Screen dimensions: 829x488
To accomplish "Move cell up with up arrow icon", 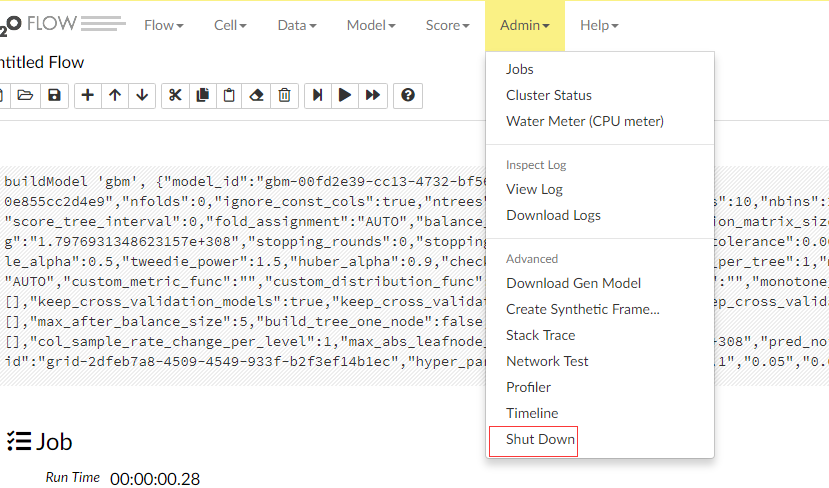I will click(x=115, y=96).
